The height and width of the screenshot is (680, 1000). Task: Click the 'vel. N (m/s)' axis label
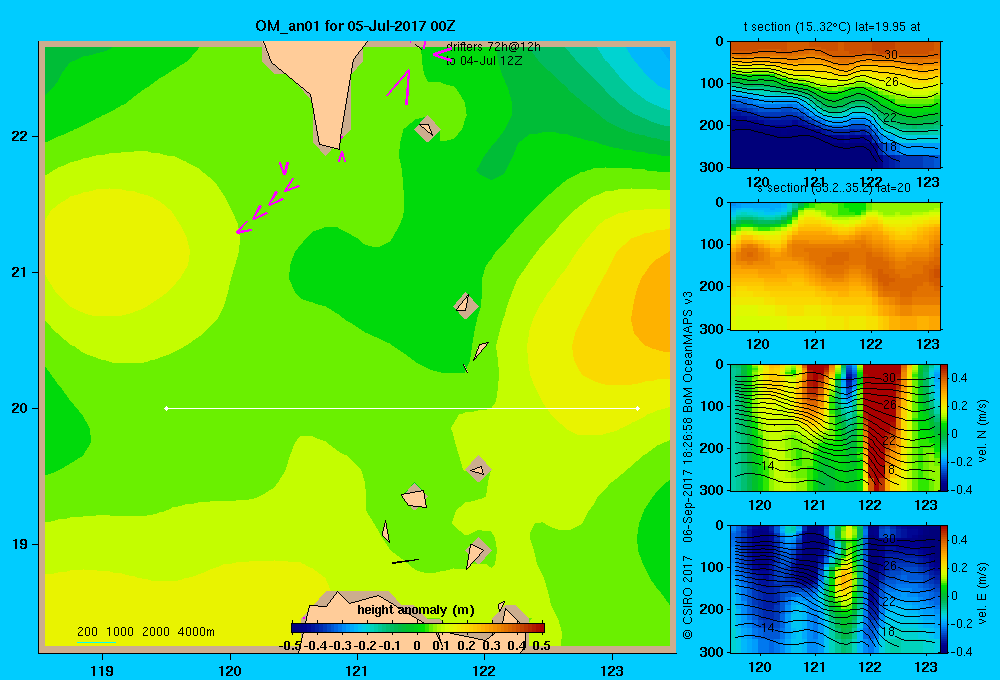point(982,431)
